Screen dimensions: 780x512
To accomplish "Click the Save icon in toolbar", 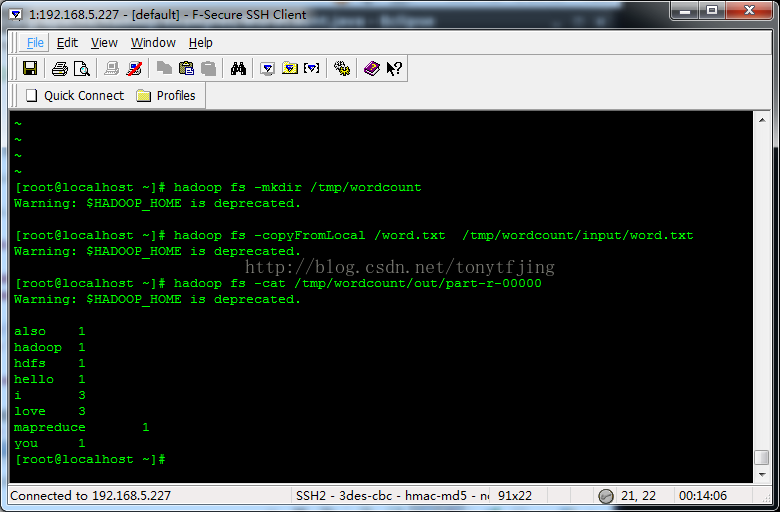I will click(30, 68).
